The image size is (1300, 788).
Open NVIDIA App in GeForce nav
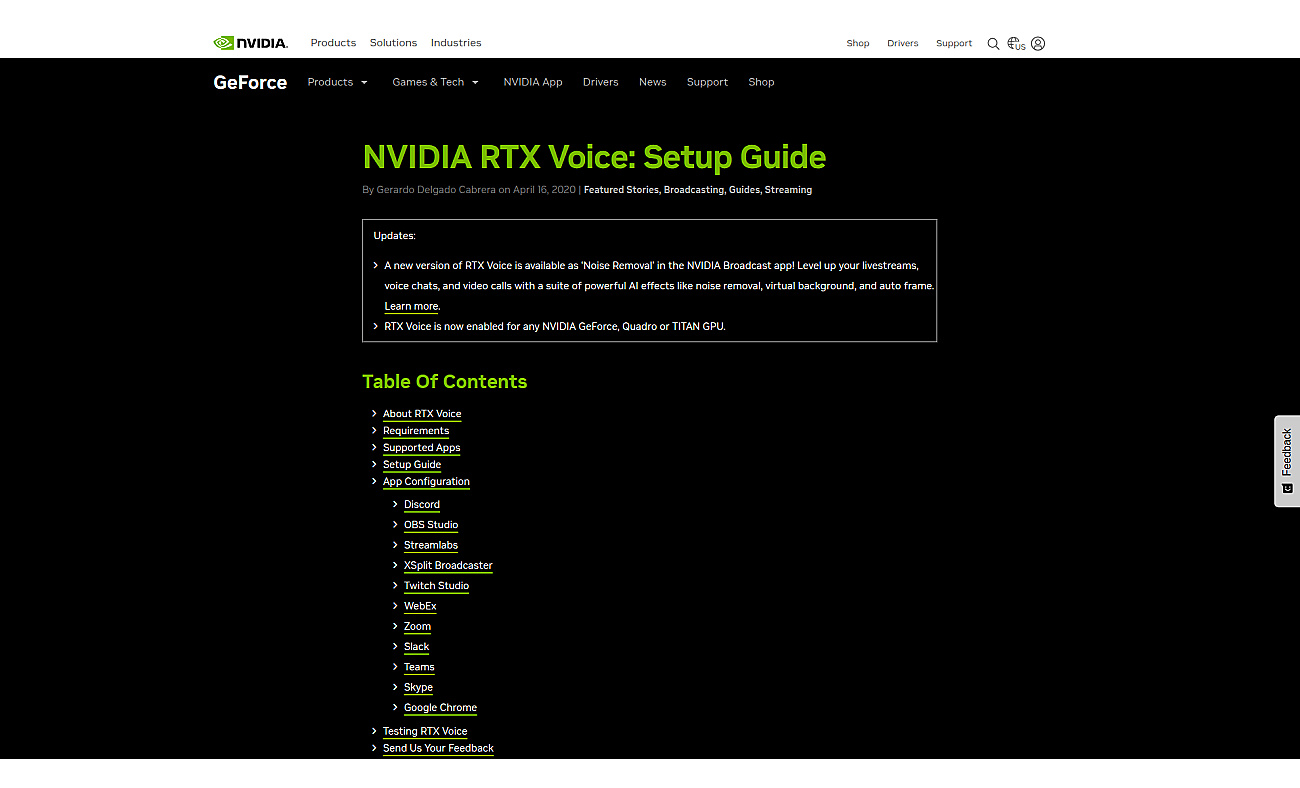click(x=533, y=82)
